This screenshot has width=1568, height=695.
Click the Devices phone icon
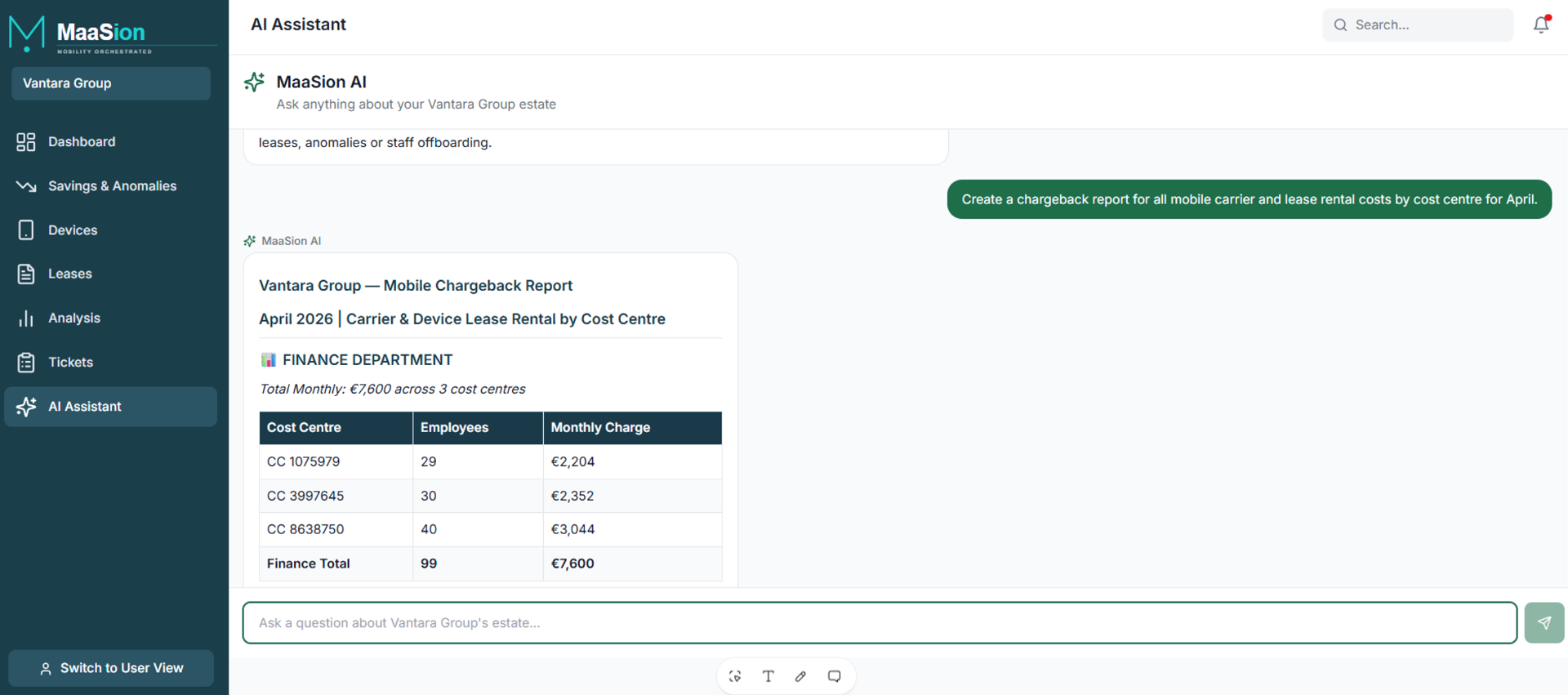pos(26,230)
